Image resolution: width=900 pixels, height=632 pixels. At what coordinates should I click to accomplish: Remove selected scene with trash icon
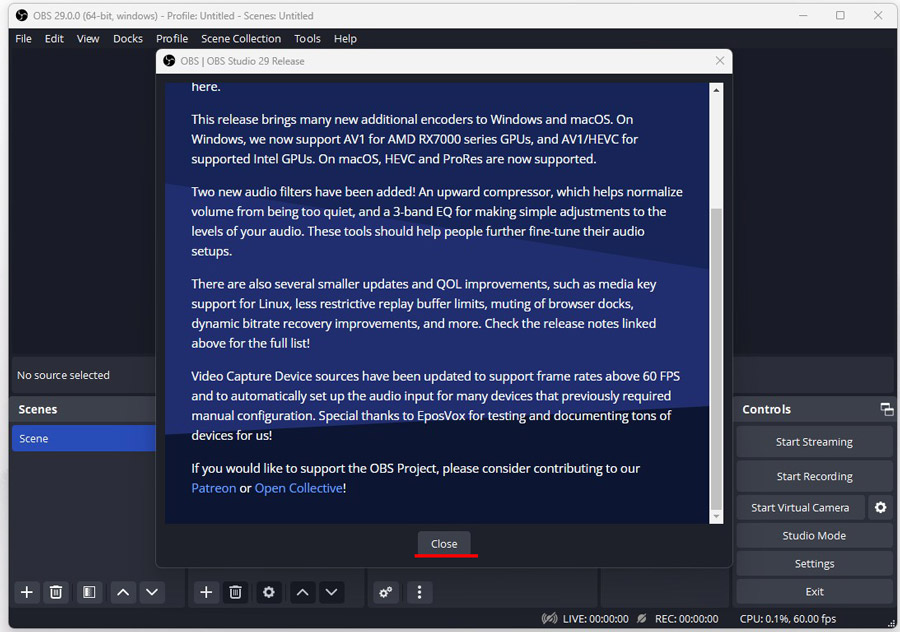pos(56,592)
